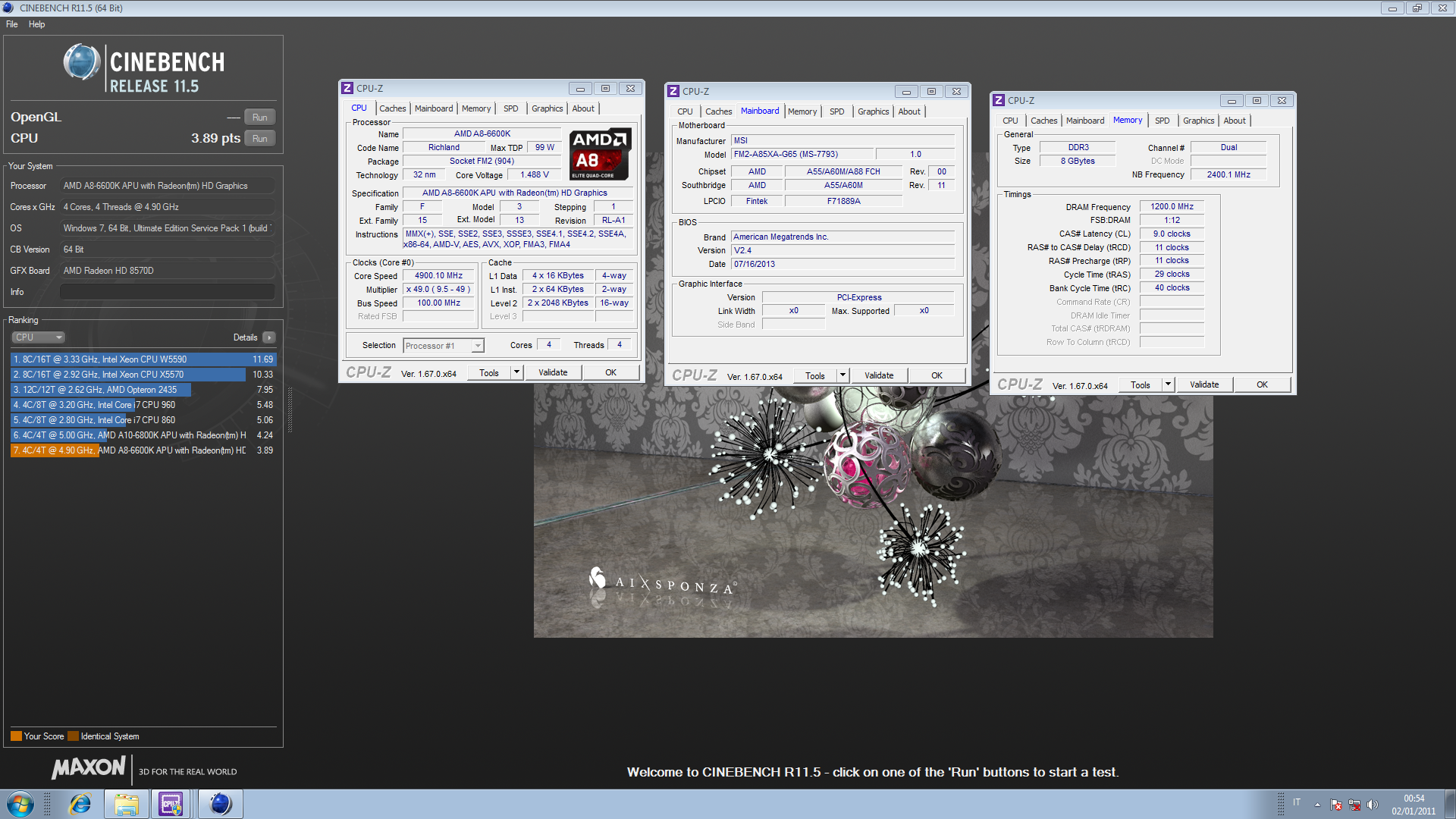This screenshot has height=819, width=1456.
Task: Click Validate in first CPU-Z window
Action: 553,372
